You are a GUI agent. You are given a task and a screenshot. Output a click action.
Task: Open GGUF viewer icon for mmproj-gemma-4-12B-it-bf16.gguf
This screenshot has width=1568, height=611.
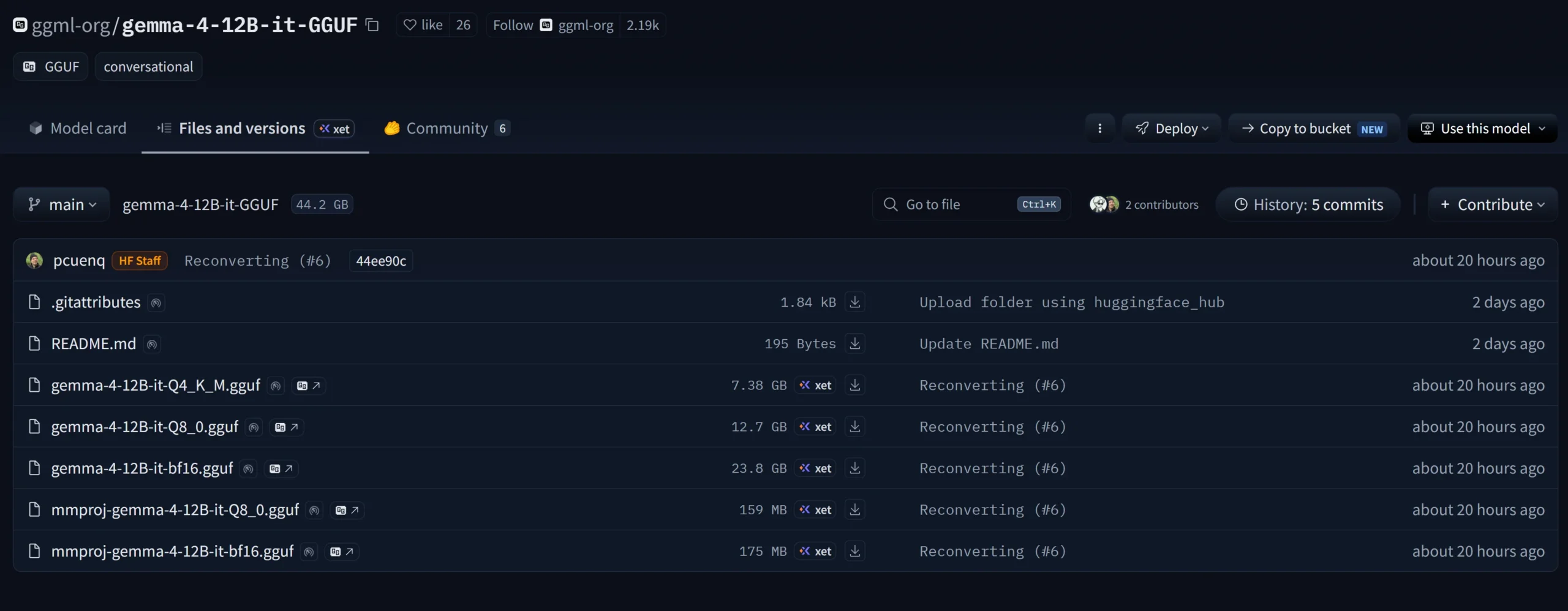[x=342, y=552]
